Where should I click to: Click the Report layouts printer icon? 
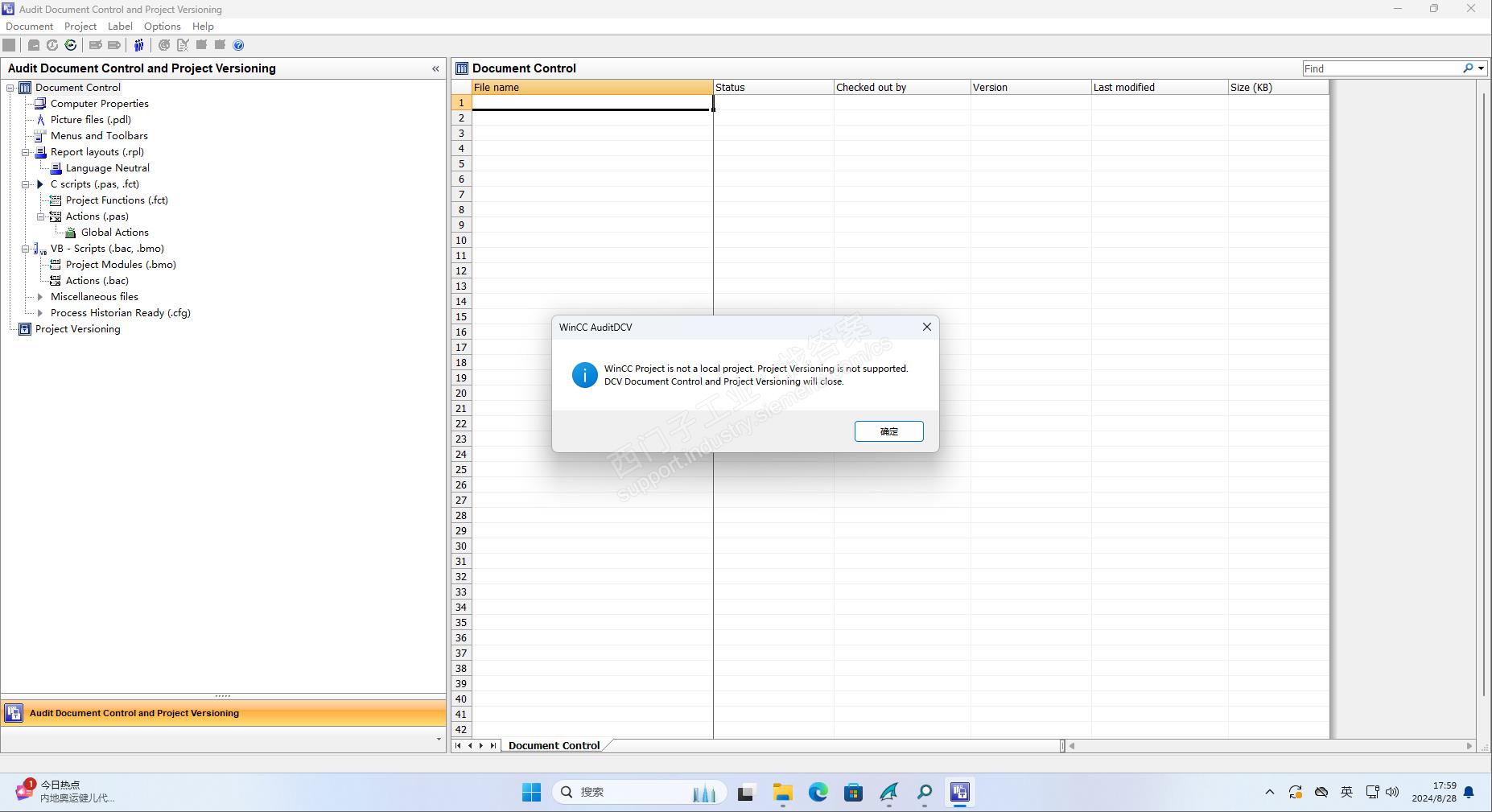click(x=40, y=152)
